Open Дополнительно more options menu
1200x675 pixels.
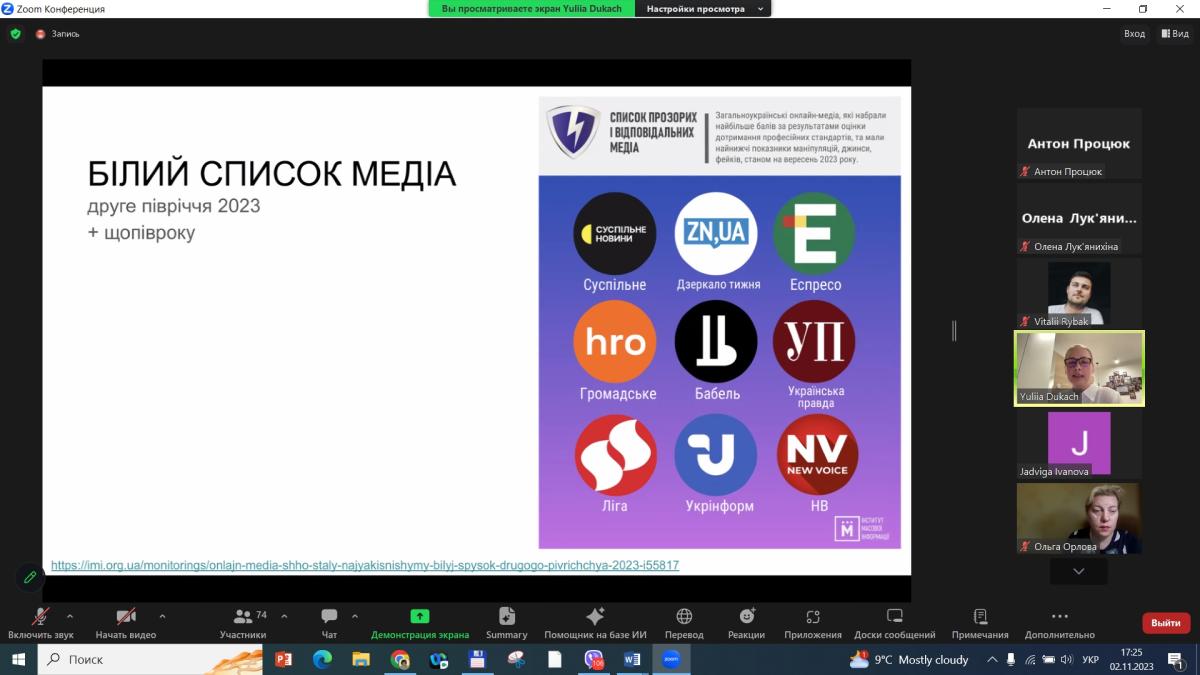click(1059, 617)
